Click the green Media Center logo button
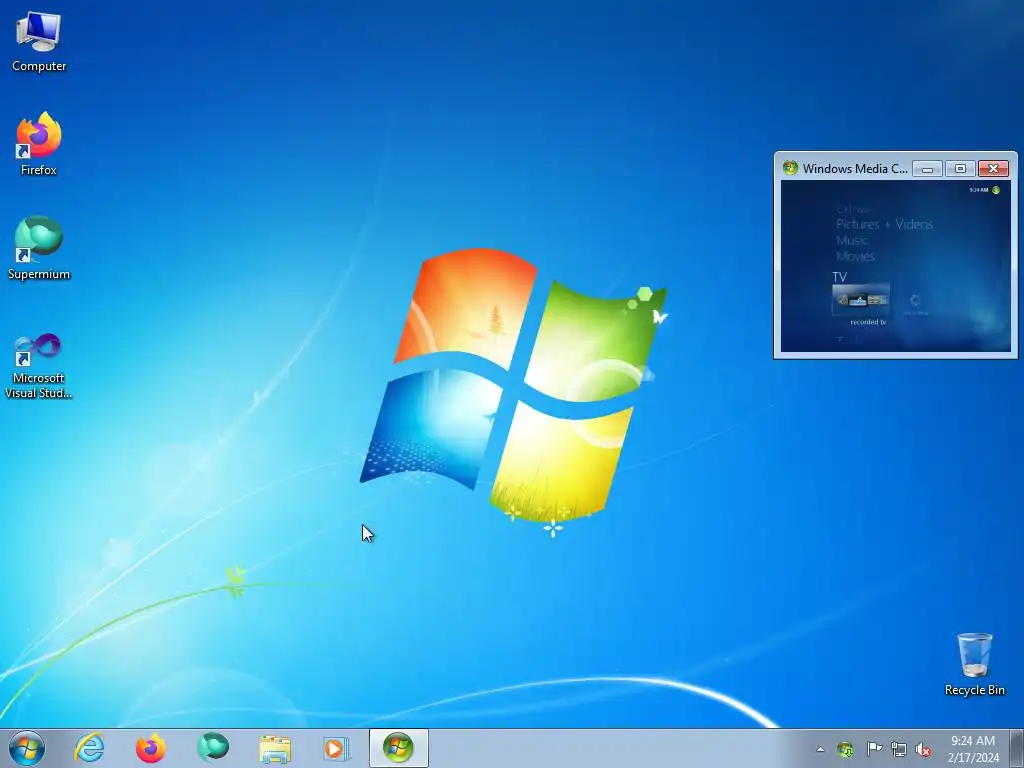Viewport: 1024px width, 768px height. (x=996, y=190)
